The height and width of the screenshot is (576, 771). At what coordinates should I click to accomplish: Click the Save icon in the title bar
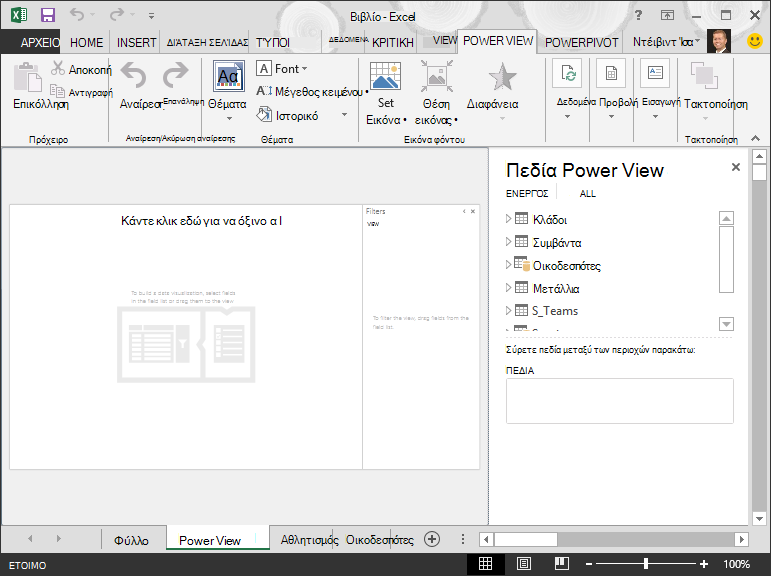click(x=48, y=15)
